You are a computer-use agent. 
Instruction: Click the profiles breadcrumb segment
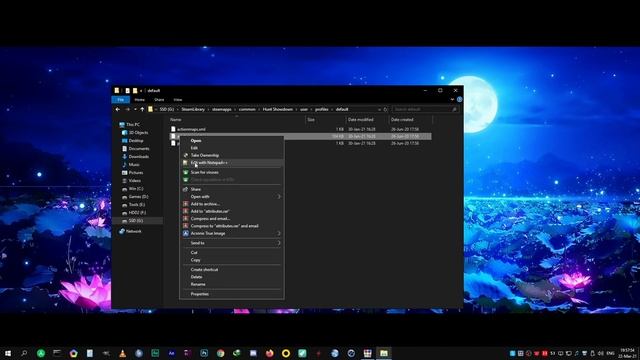(x=322, y=109)
